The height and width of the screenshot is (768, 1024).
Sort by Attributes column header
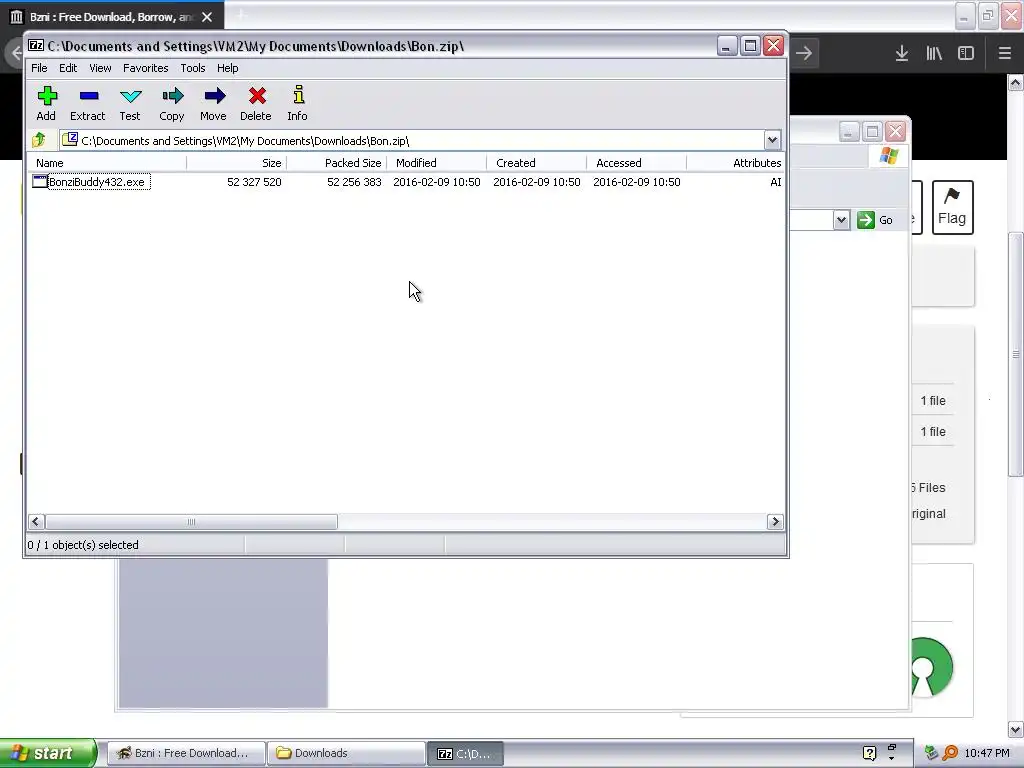pos(735,163)
